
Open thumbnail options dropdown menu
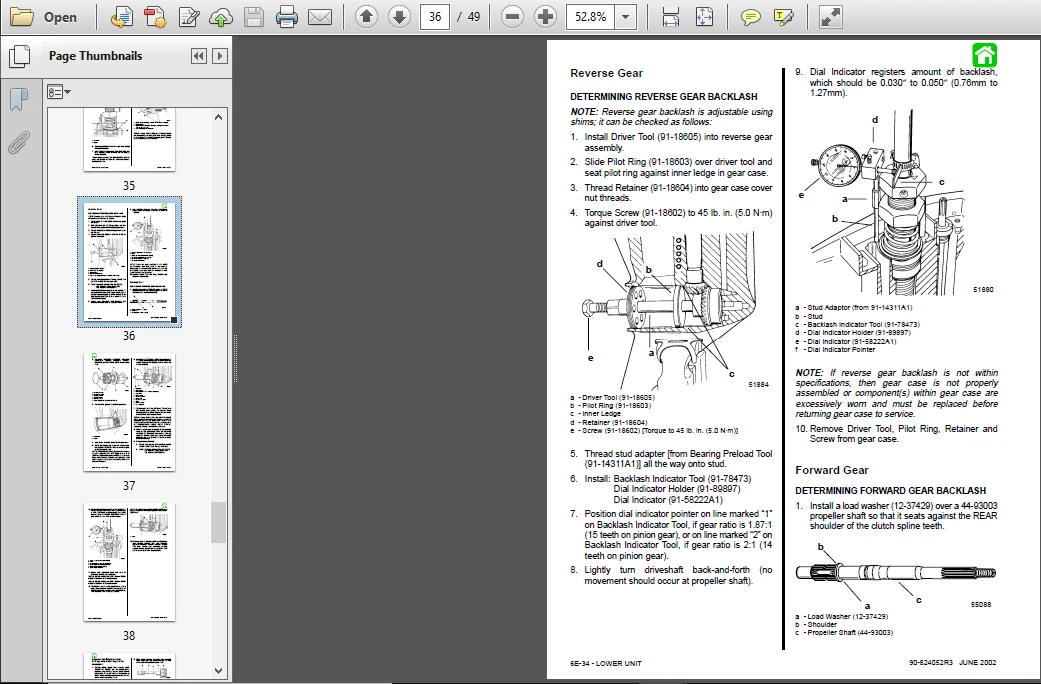point(58,92)
